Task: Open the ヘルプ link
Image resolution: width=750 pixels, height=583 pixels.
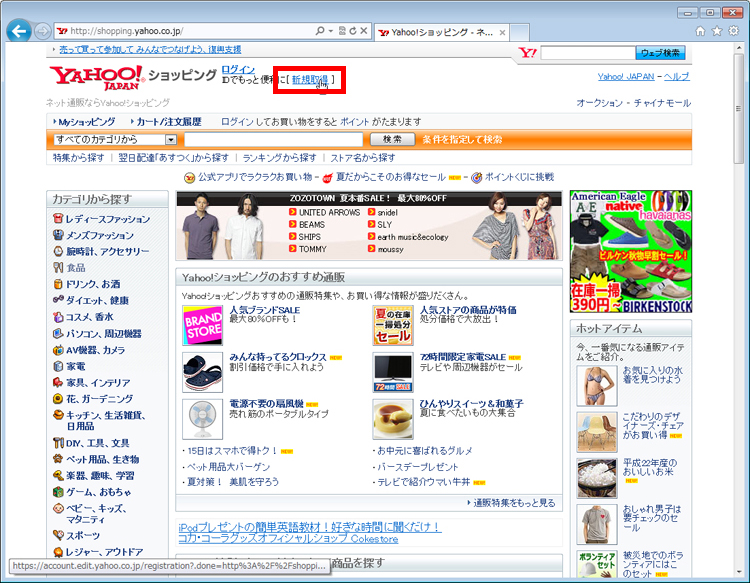Action: click(676, 76)
